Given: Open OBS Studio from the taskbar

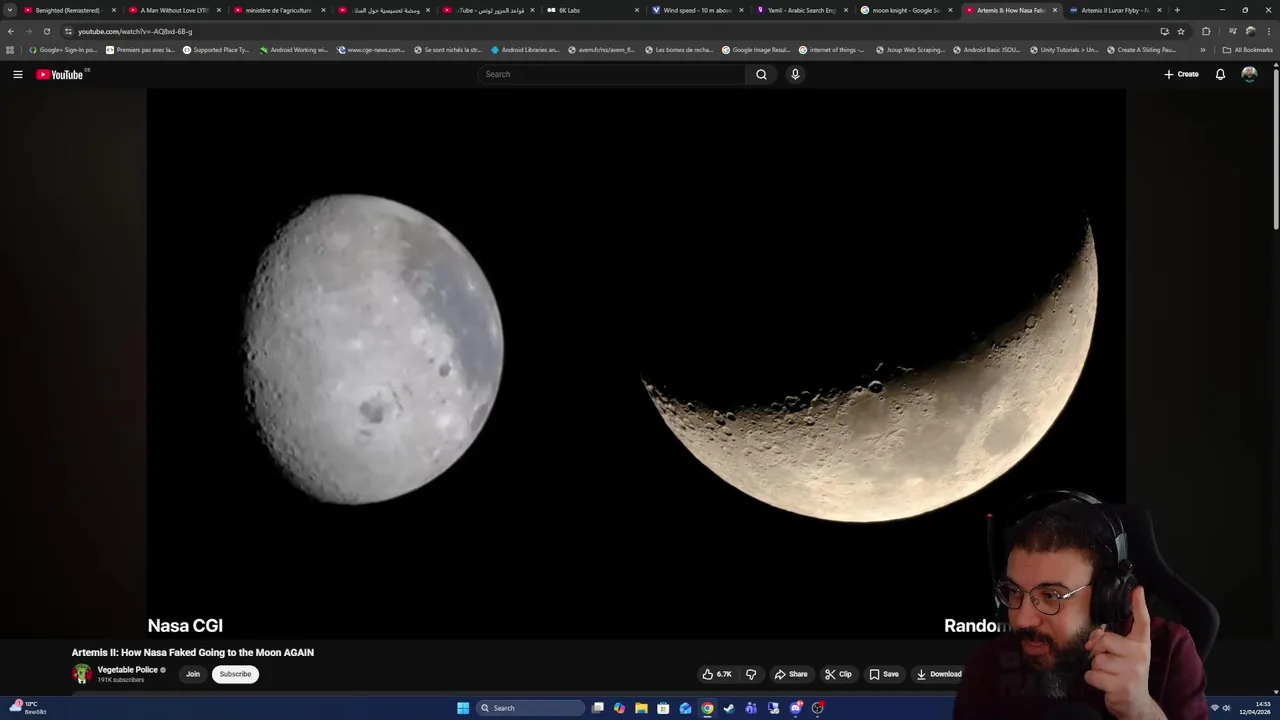Looking at the screenshot, I should [x=817, y=708].
